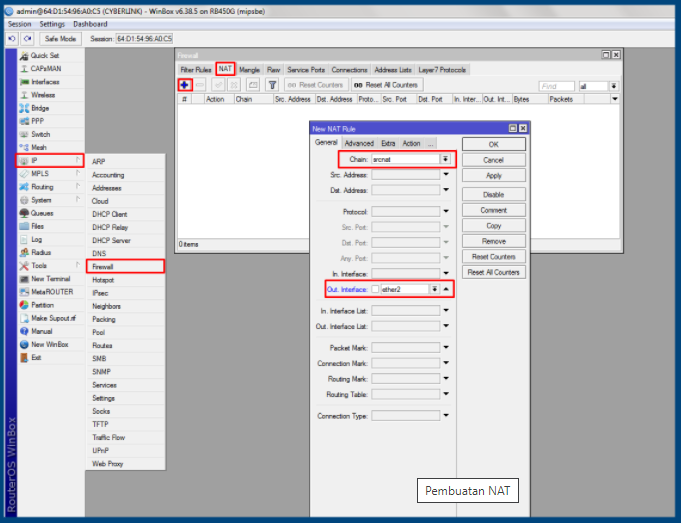The height and width of the screenshot is (523, 681).
Task: Select DHCP Server in IP submenu
Action: click(125, 240)
